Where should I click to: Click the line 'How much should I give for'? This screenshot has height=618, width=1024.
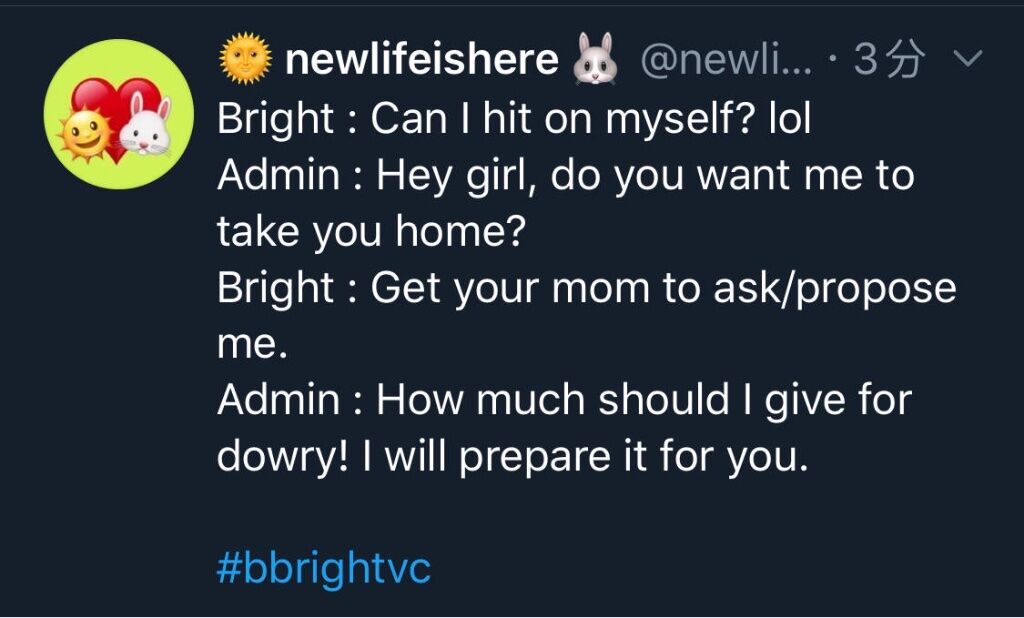(644, 400)
